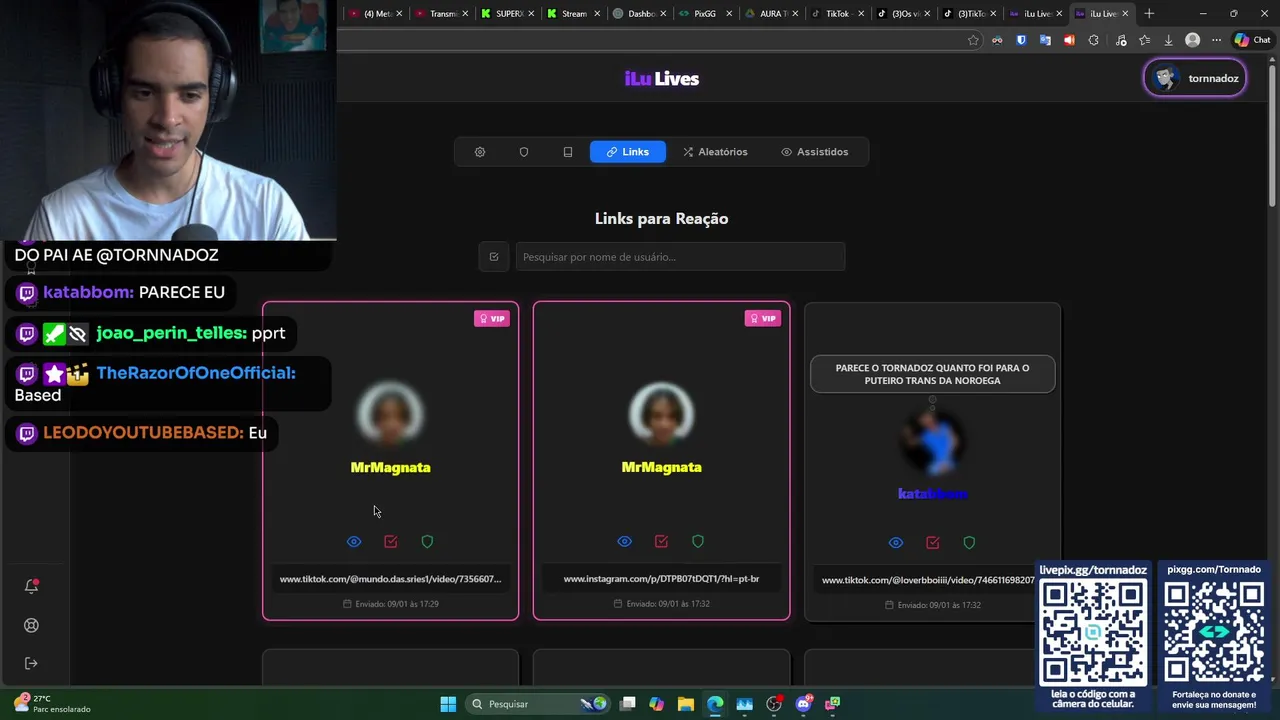Screen dimensions: 1280x720
Task: Open Edge settings and more menu
Action: point(1216,40)
